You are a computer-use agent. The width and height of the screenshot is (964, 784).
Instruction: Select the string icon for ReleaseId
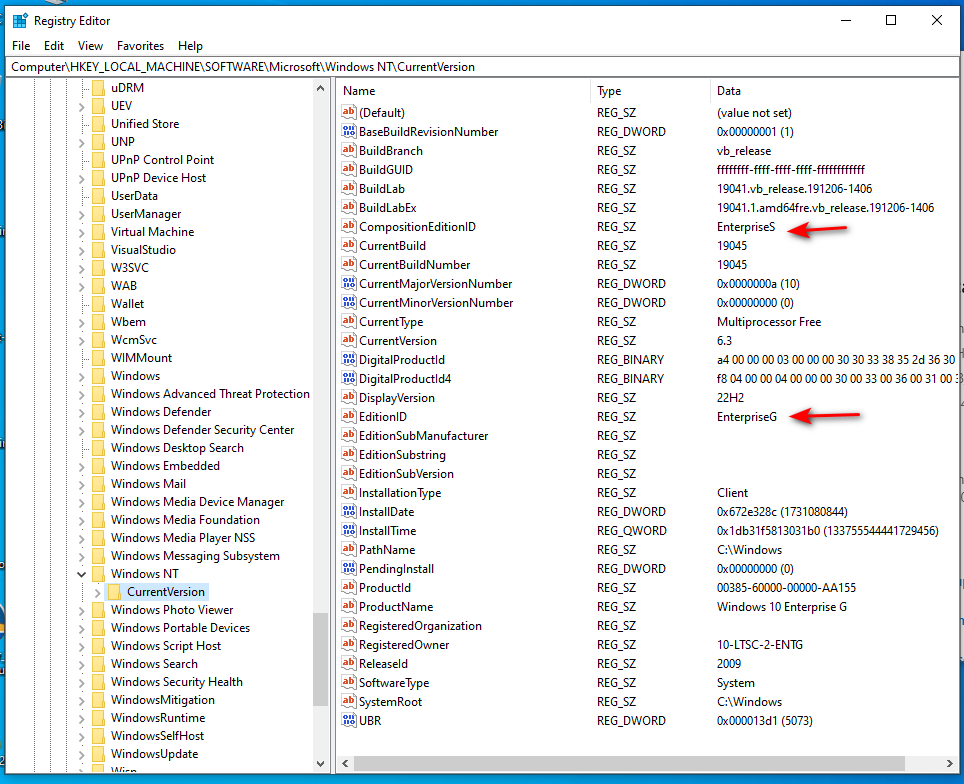349,663
